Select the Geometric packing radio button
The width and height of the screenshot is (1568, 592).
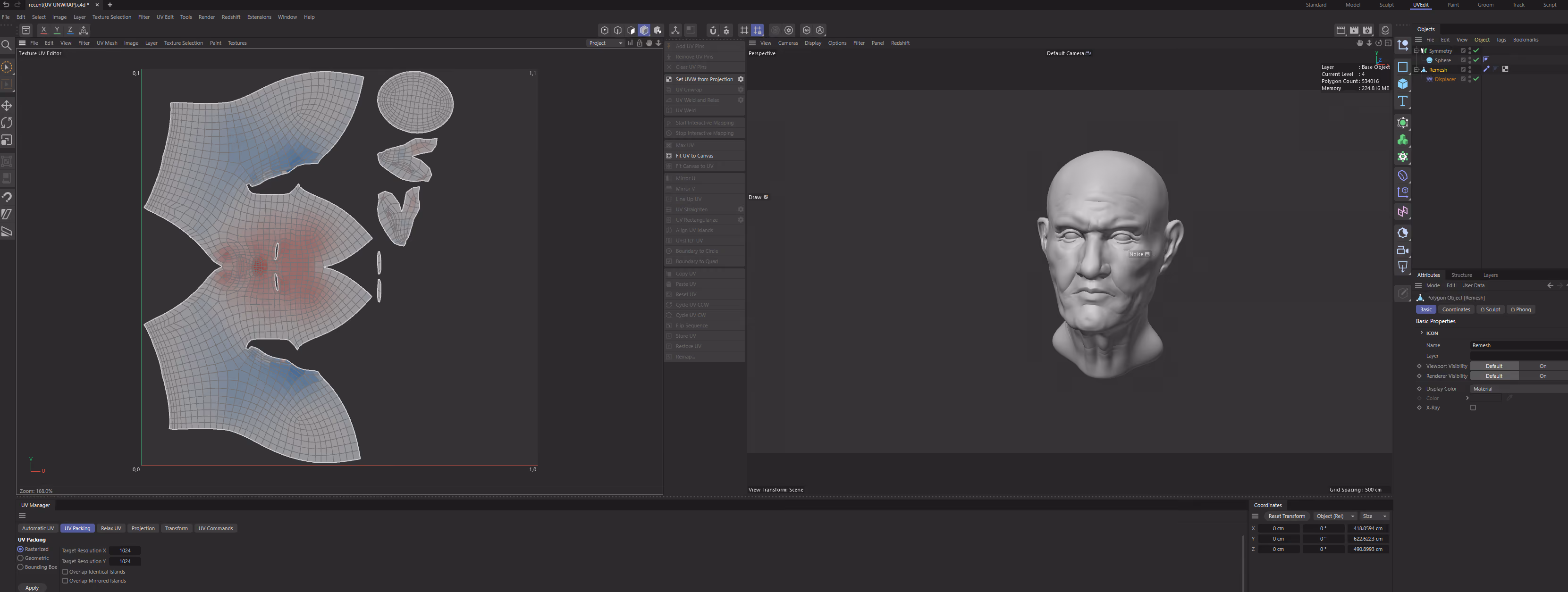[20, 558]
